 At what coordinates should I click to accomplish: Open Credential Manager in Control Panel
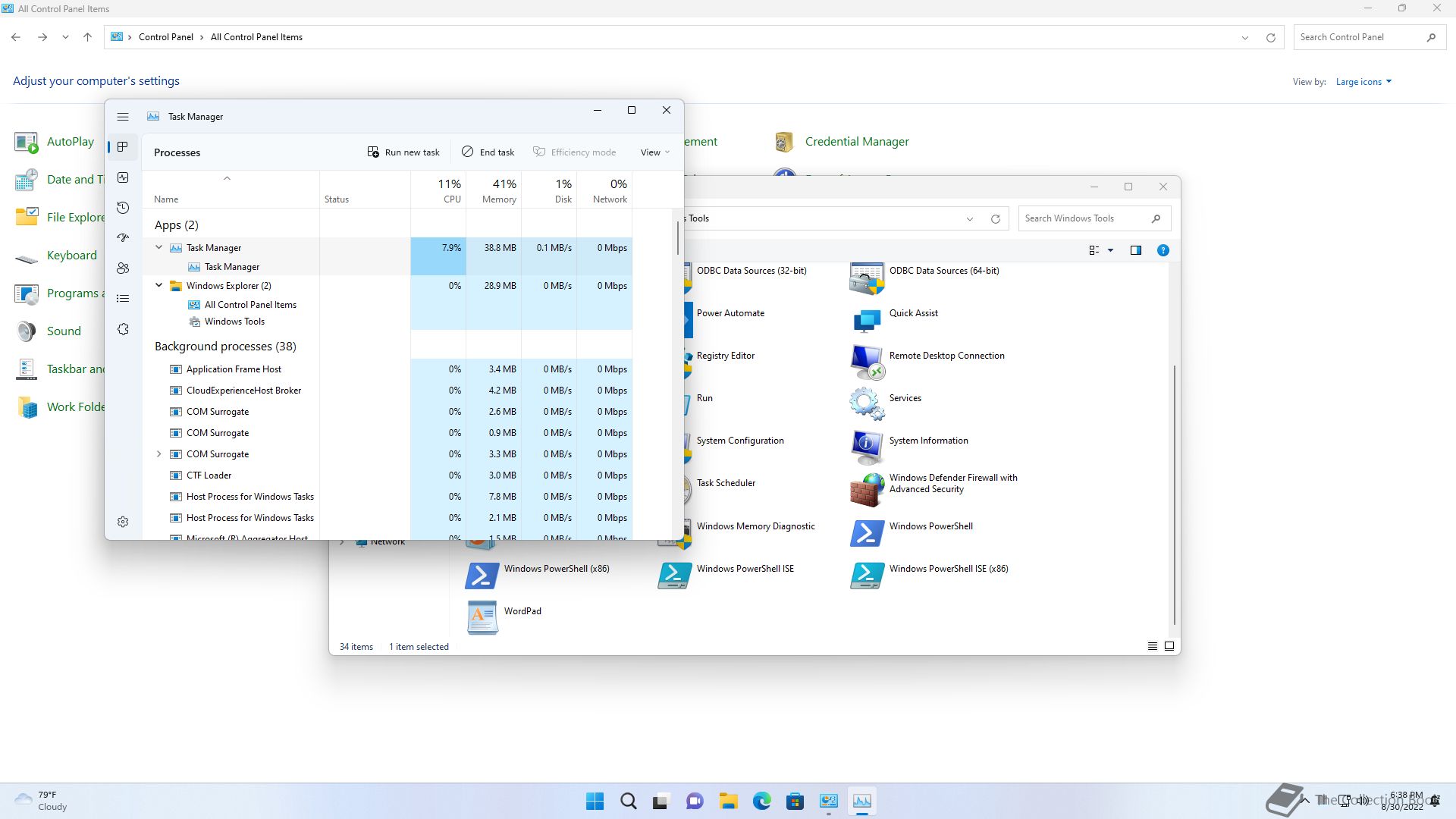tap(842, 142)
